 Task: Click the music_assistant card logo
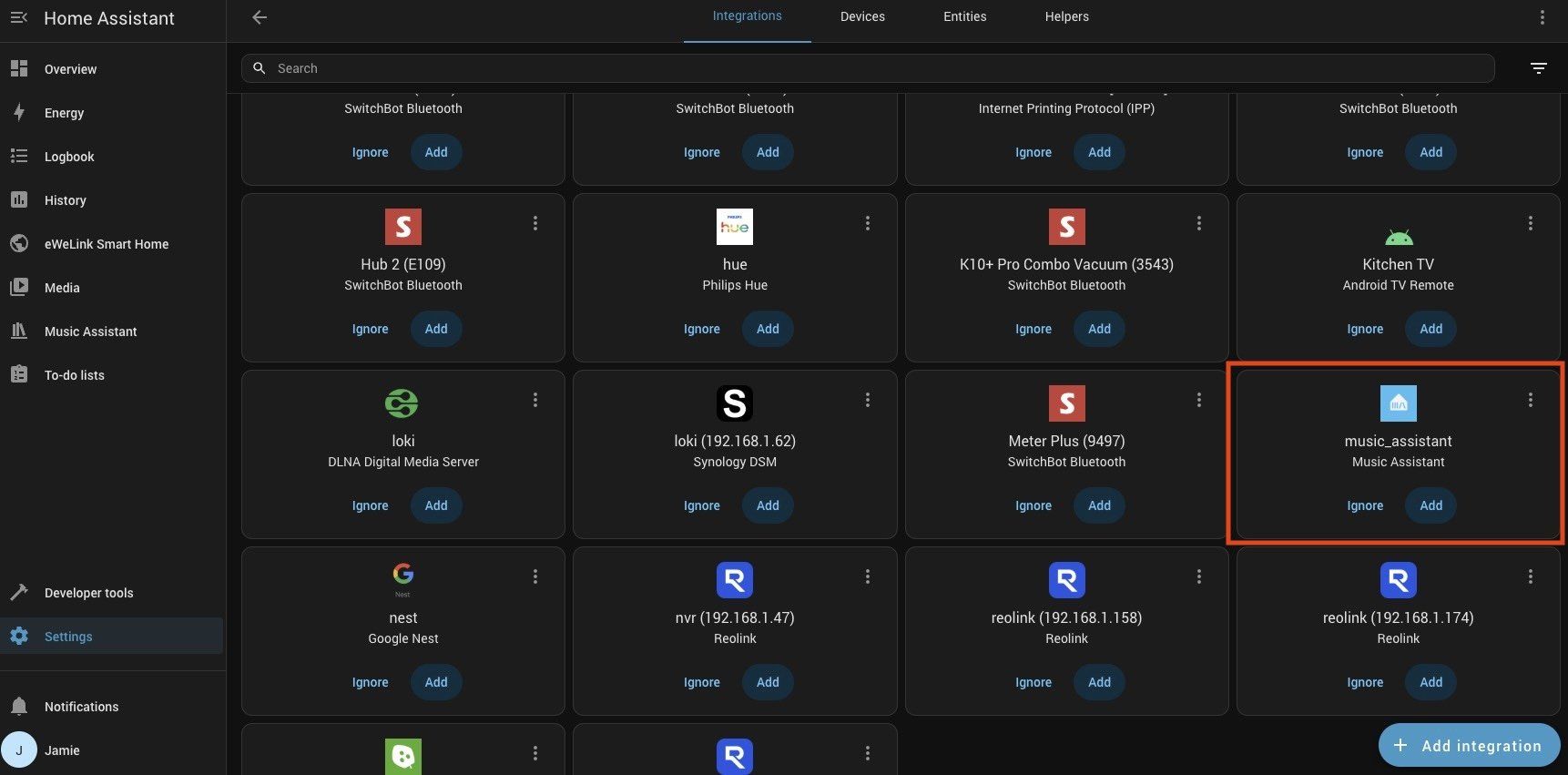coord(1399,403)
